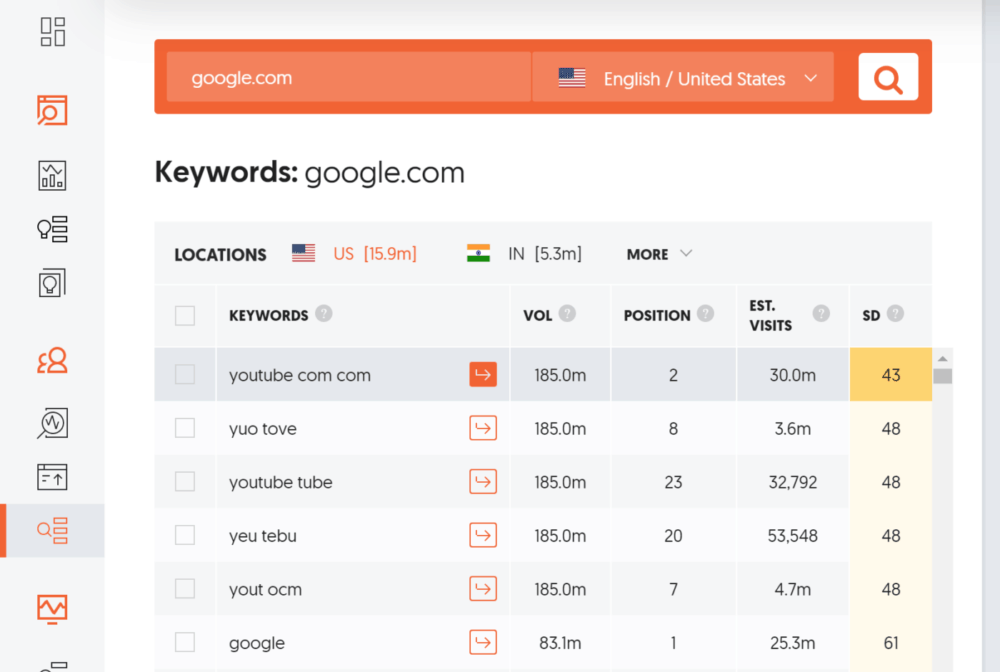Enable the checkbox beside the google keyword

click(x=185, y=642)
